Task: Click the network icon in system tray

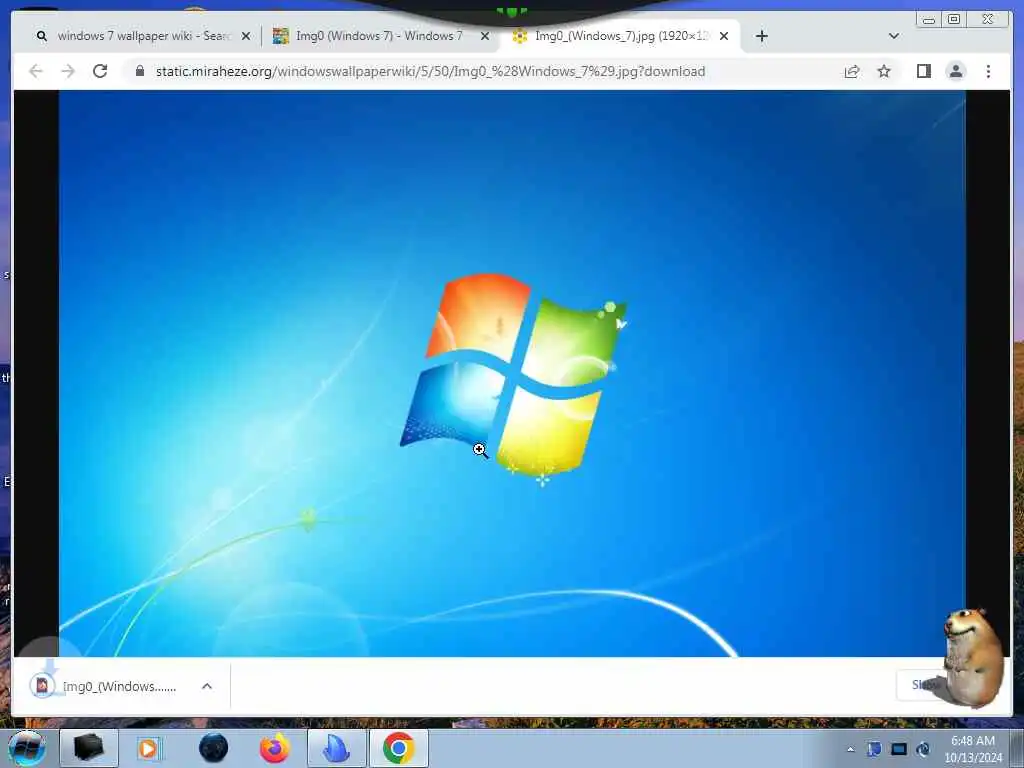Action: (923, 749)
